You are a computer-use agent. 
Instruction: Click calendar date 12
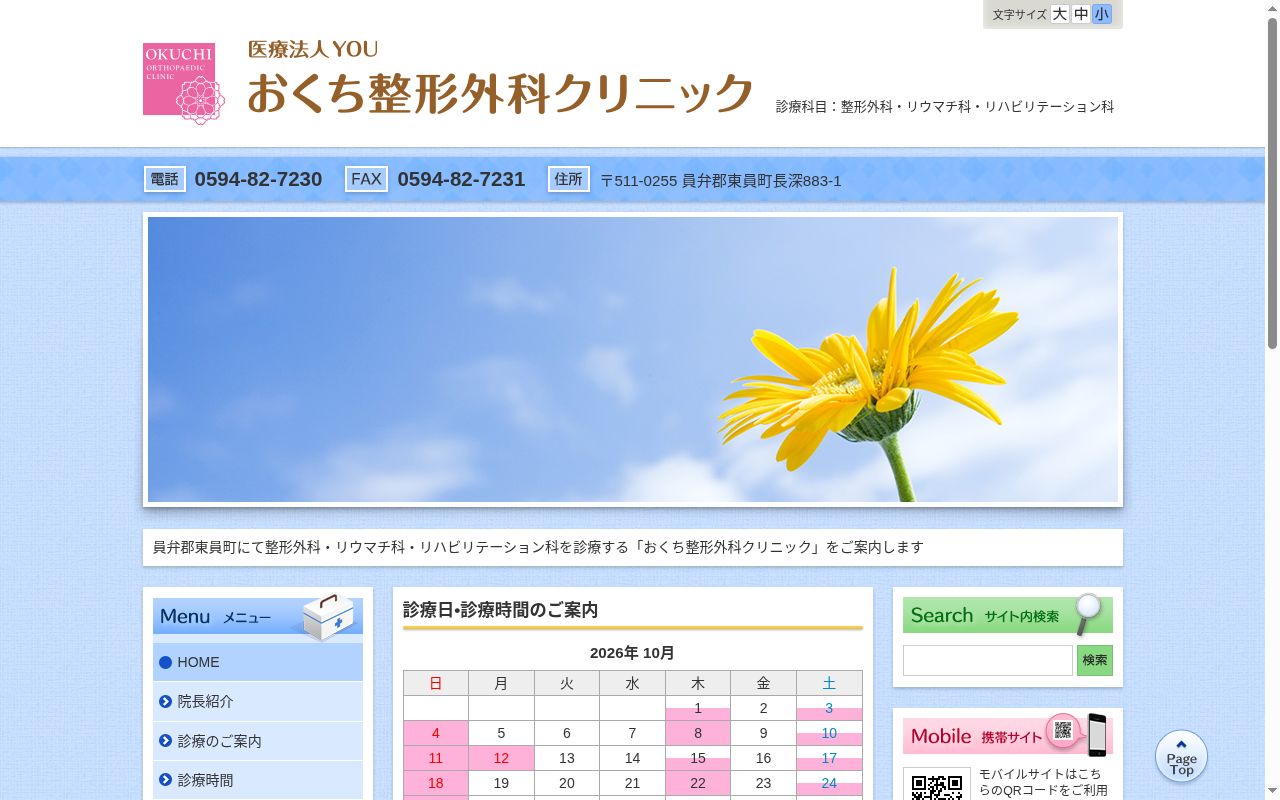(x=501, y=758)
